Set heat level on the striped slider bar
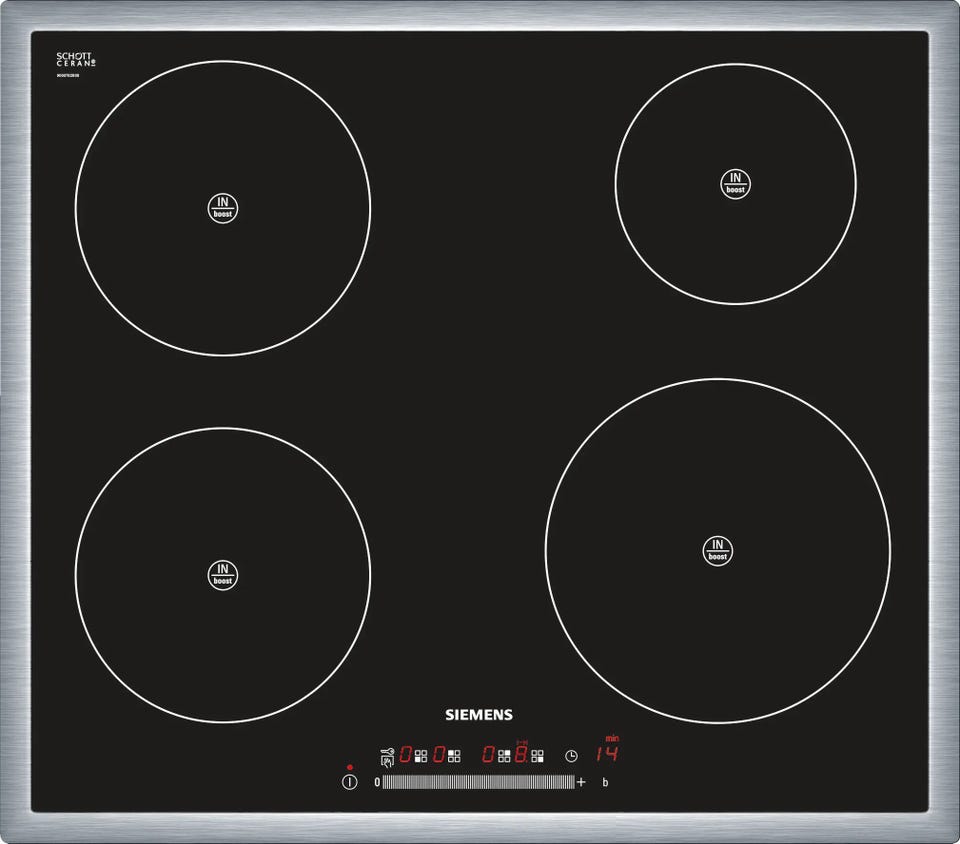 tap(479, 782)
